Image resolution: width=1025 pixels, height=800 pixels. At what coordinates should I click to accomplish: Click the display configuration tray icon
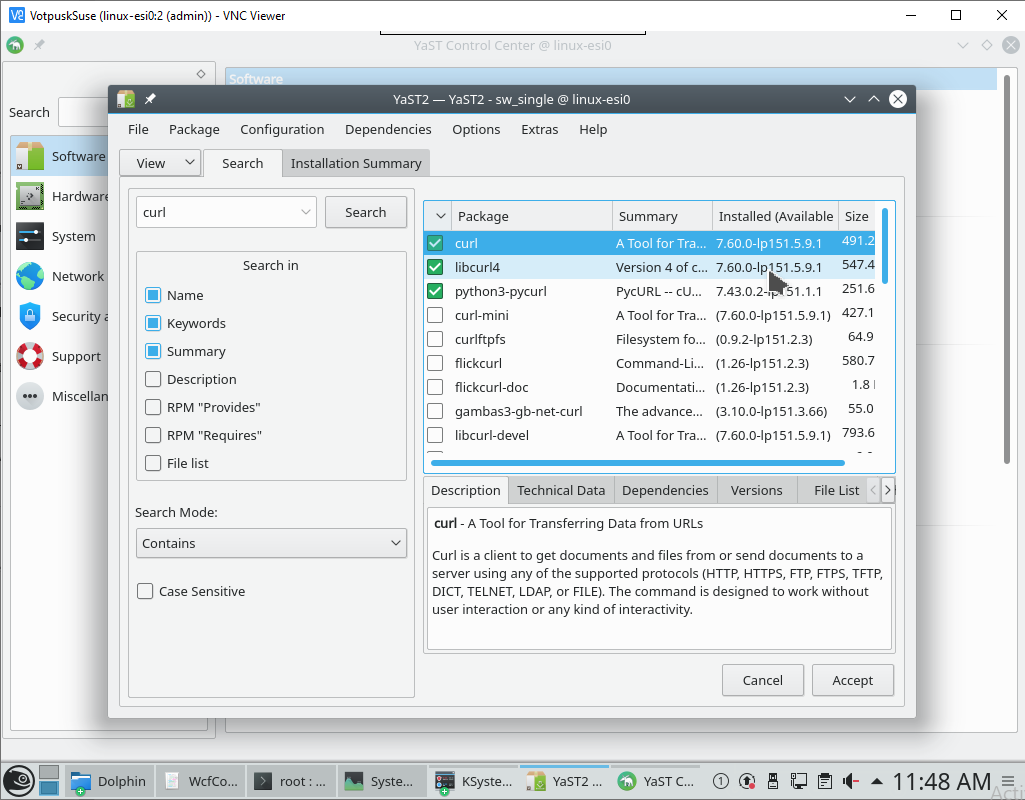coord(799,781)
